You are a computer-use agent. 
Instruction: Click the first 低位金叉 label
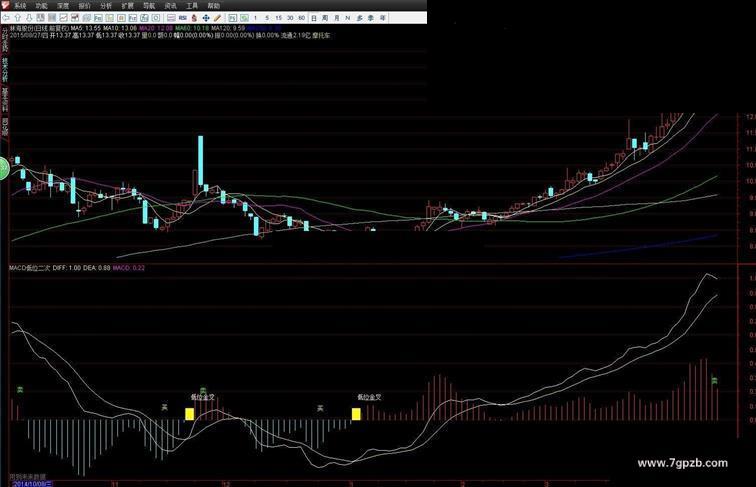202,398
